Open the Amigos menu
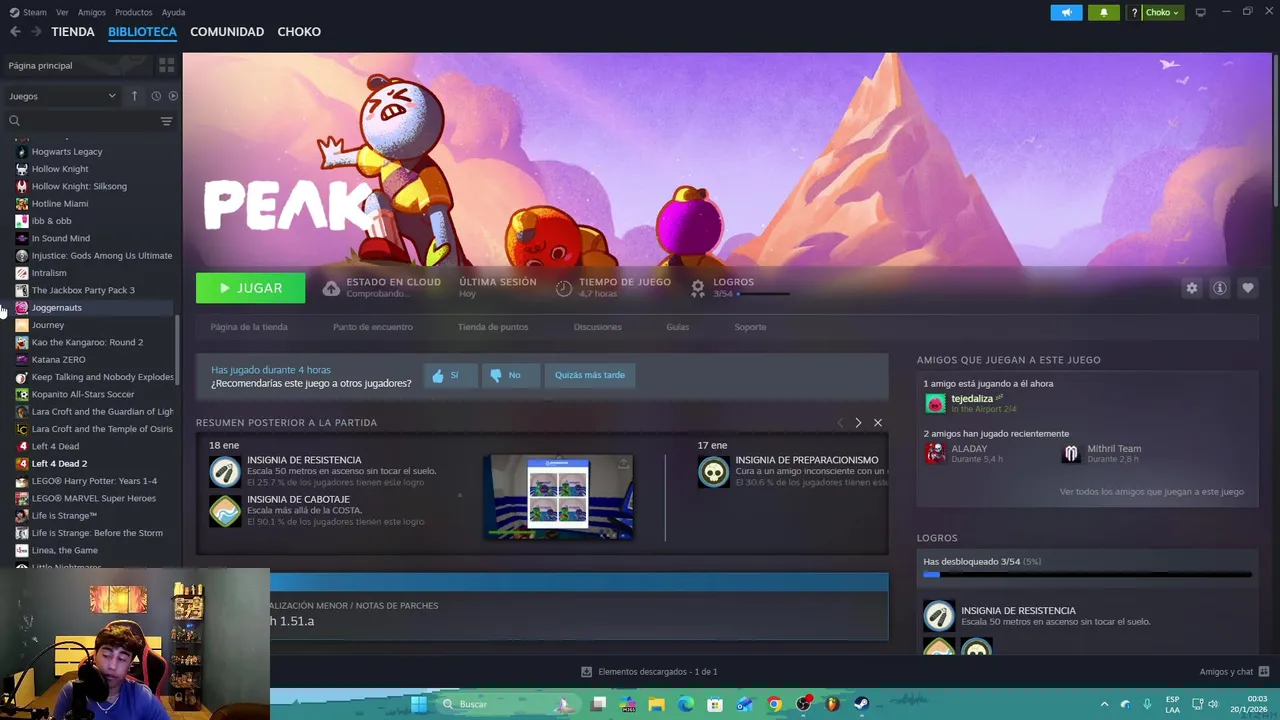The height and width of the screenshot is (720, 1280). 92,12
